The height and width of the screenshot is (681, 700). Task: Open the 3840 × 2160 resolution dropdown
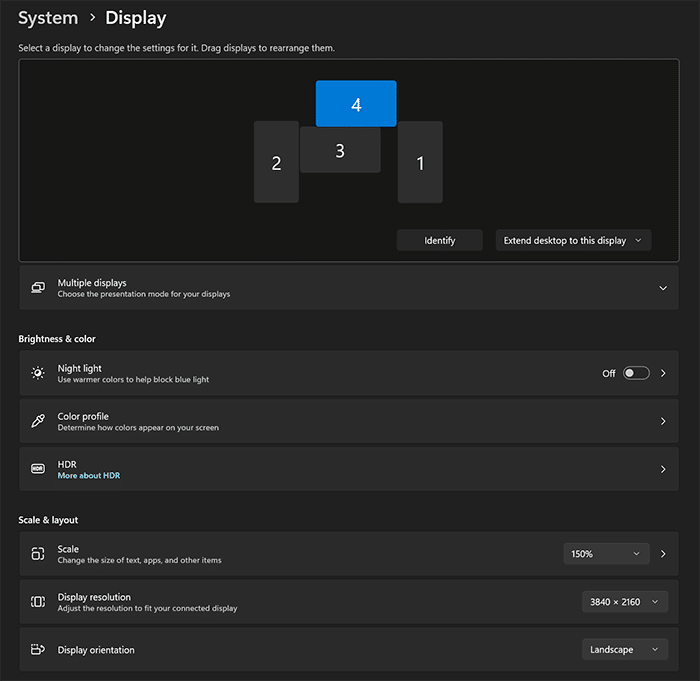coord(624,602)
